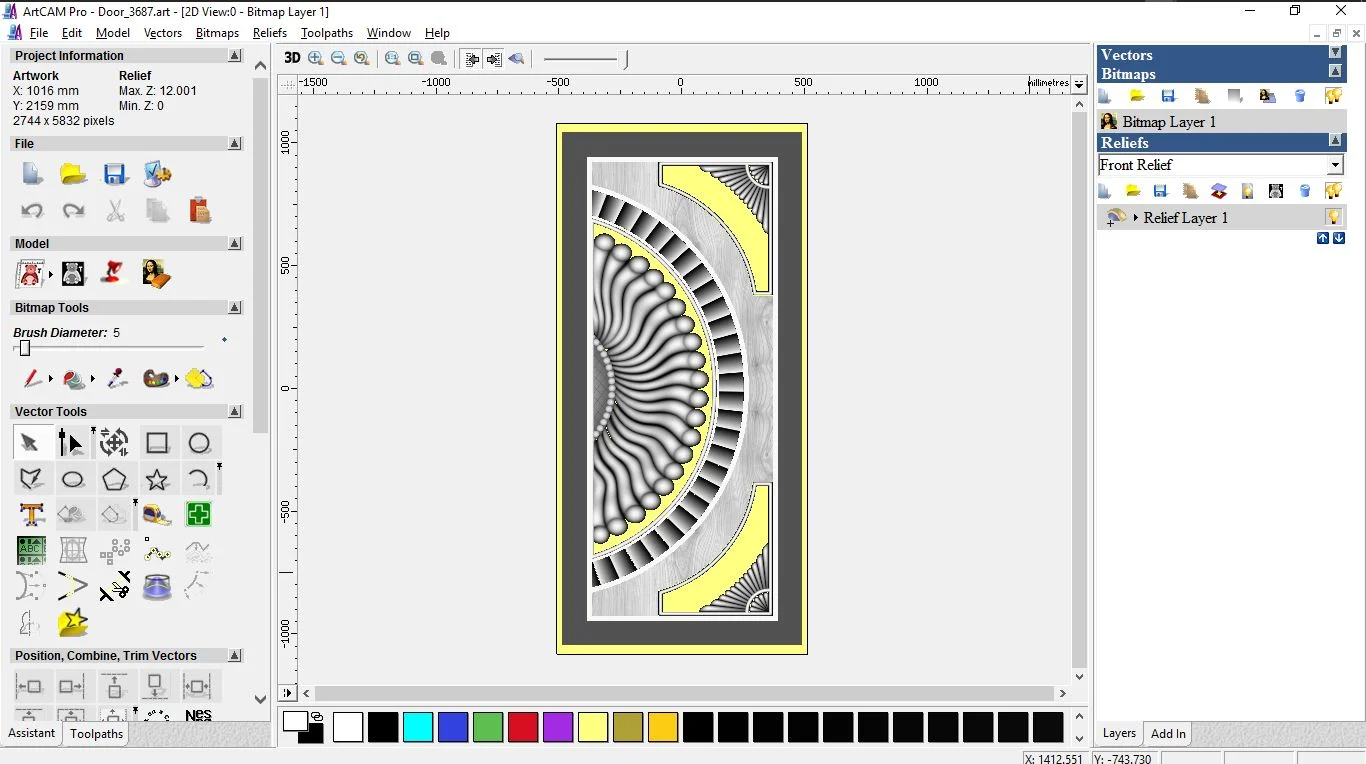
Task: Select the star shape vector tool
Action: tap(157, 479)
